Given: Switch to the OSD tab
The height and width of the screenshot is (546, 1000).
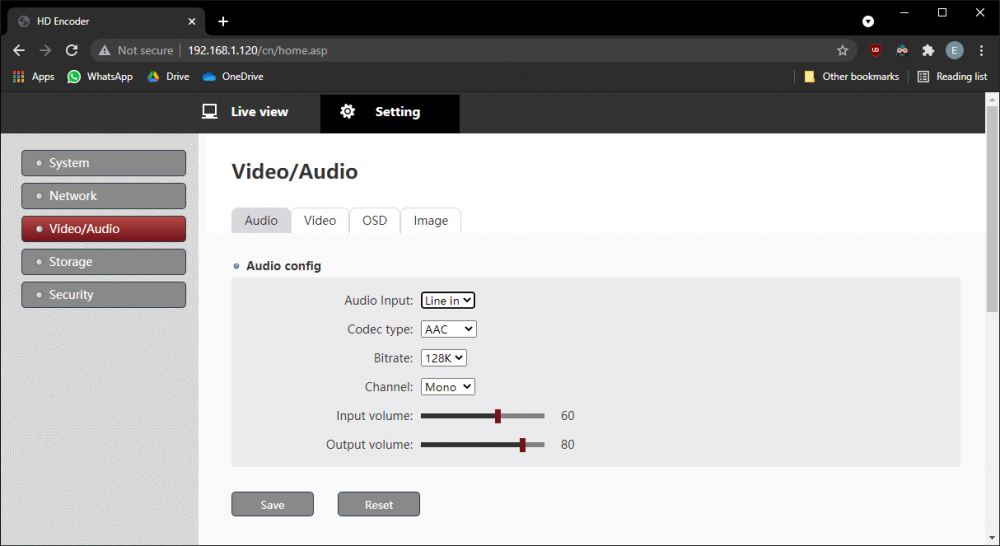Looking at the screenshot, I should tap(375, 221).
